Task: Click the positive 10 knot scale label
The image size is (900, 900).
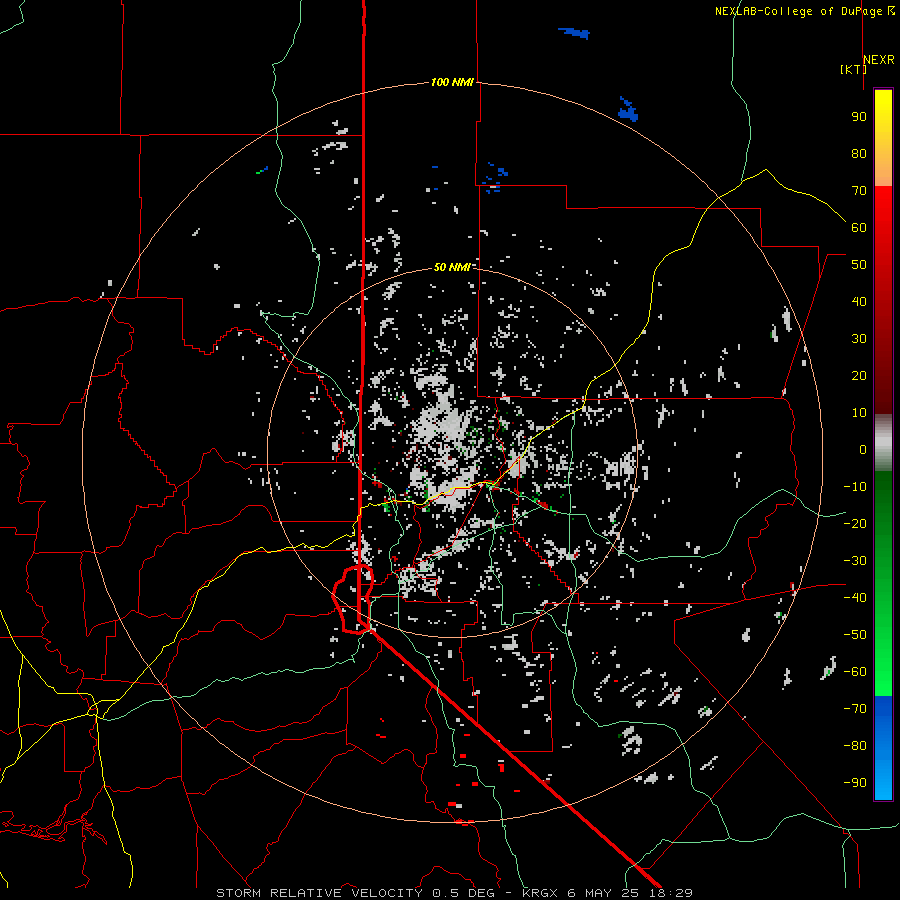Action: tap(859, 413)
